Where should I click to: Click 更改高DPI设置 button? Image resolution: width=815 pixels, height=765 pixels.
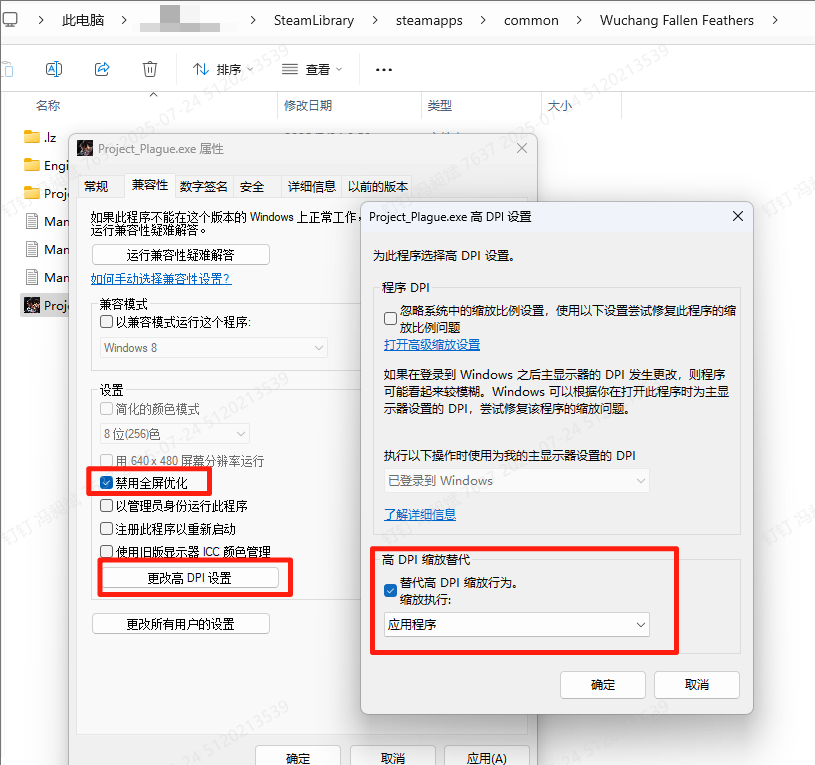(x=190, y=578)
